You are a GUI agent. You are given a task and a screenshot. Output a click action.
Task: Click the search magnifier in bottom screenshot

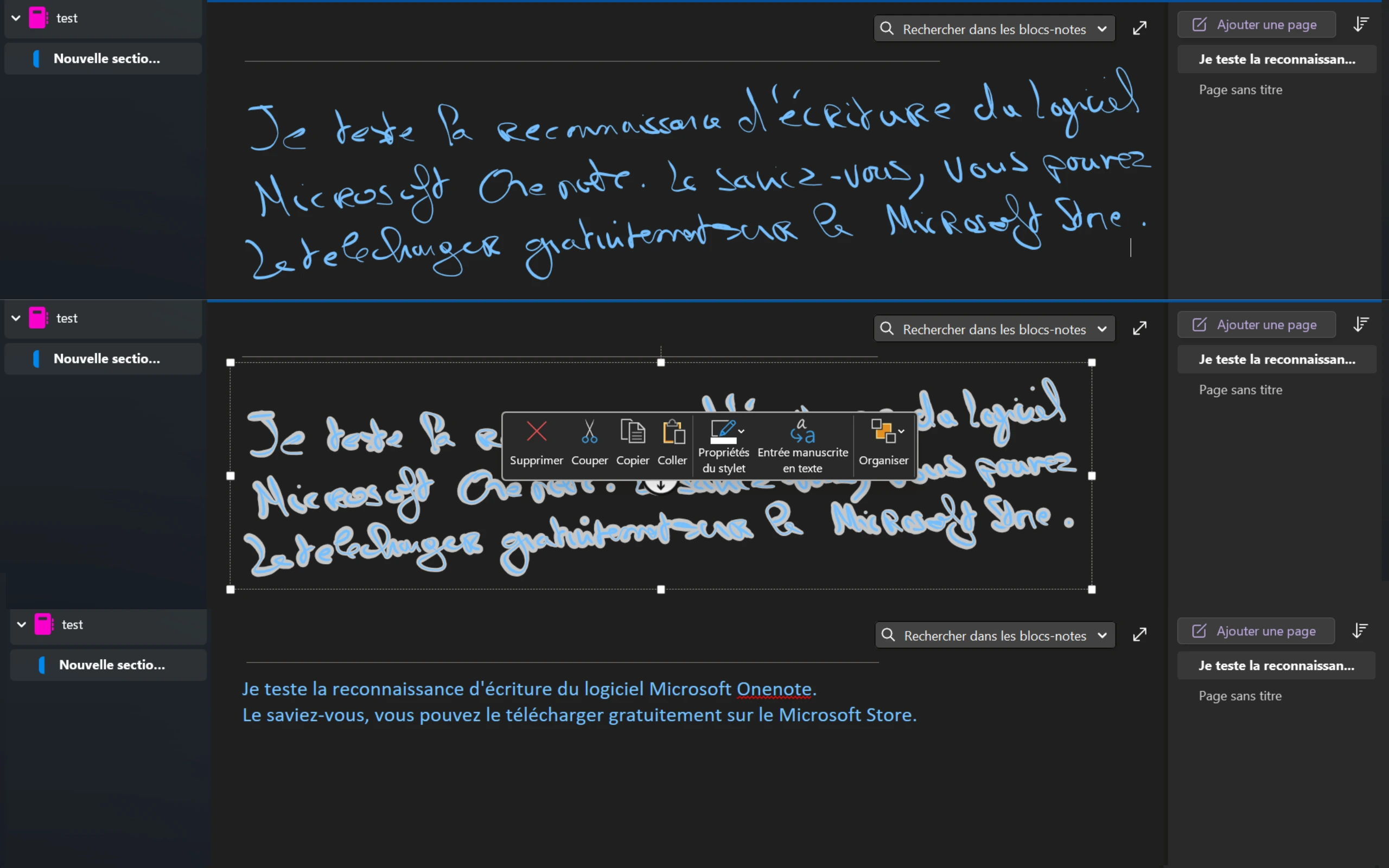click(888, 635)
